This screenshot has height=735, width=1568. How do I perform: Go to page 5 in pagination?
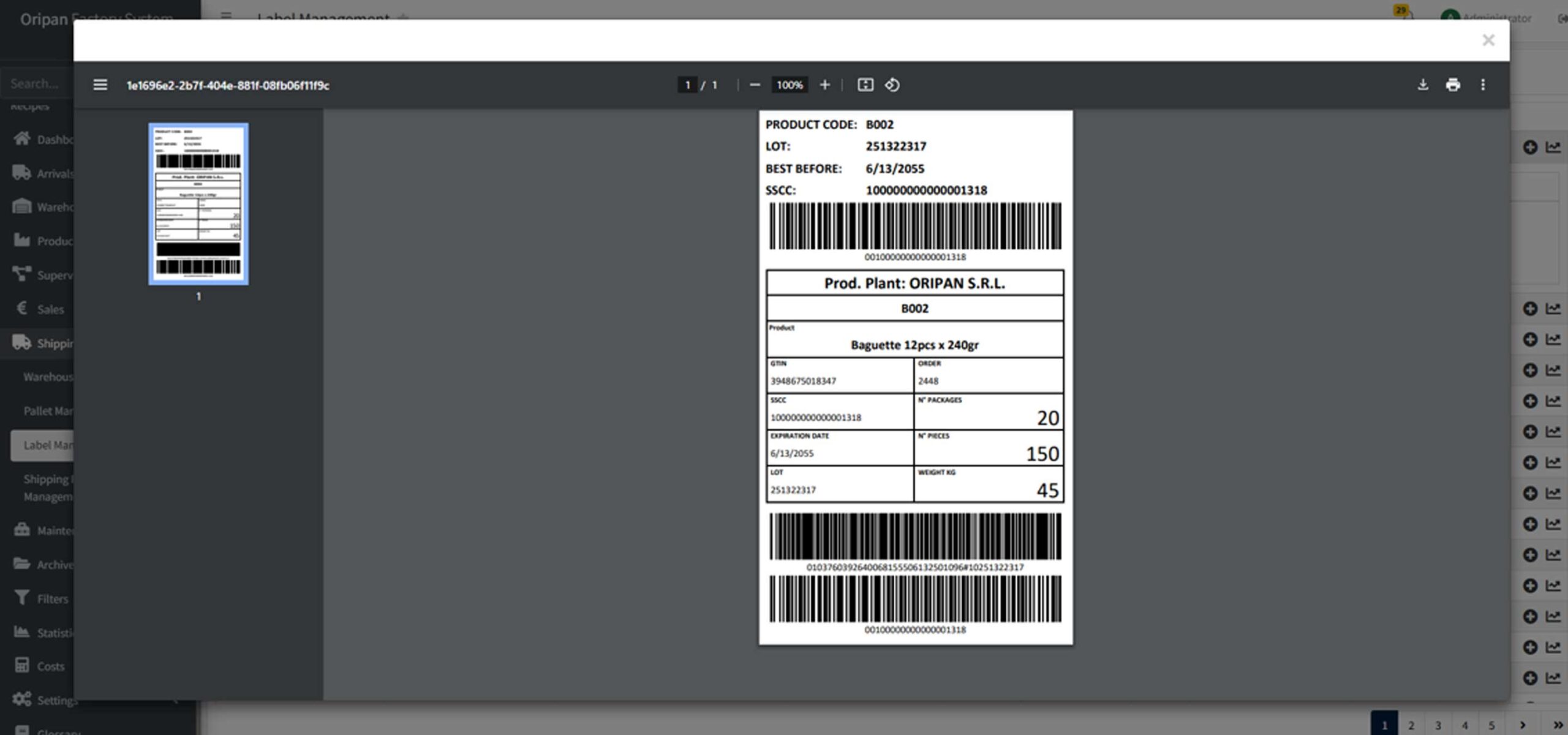(1492, 725)
